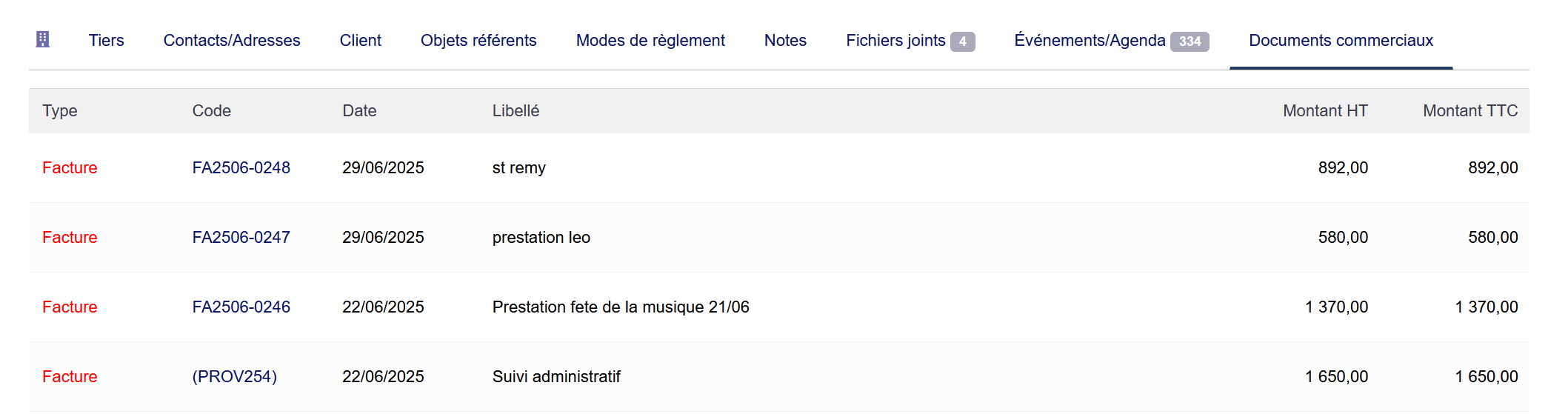Click the Libellé column header
Viewport: 1568px width, 414px height.
coord(516,111)
